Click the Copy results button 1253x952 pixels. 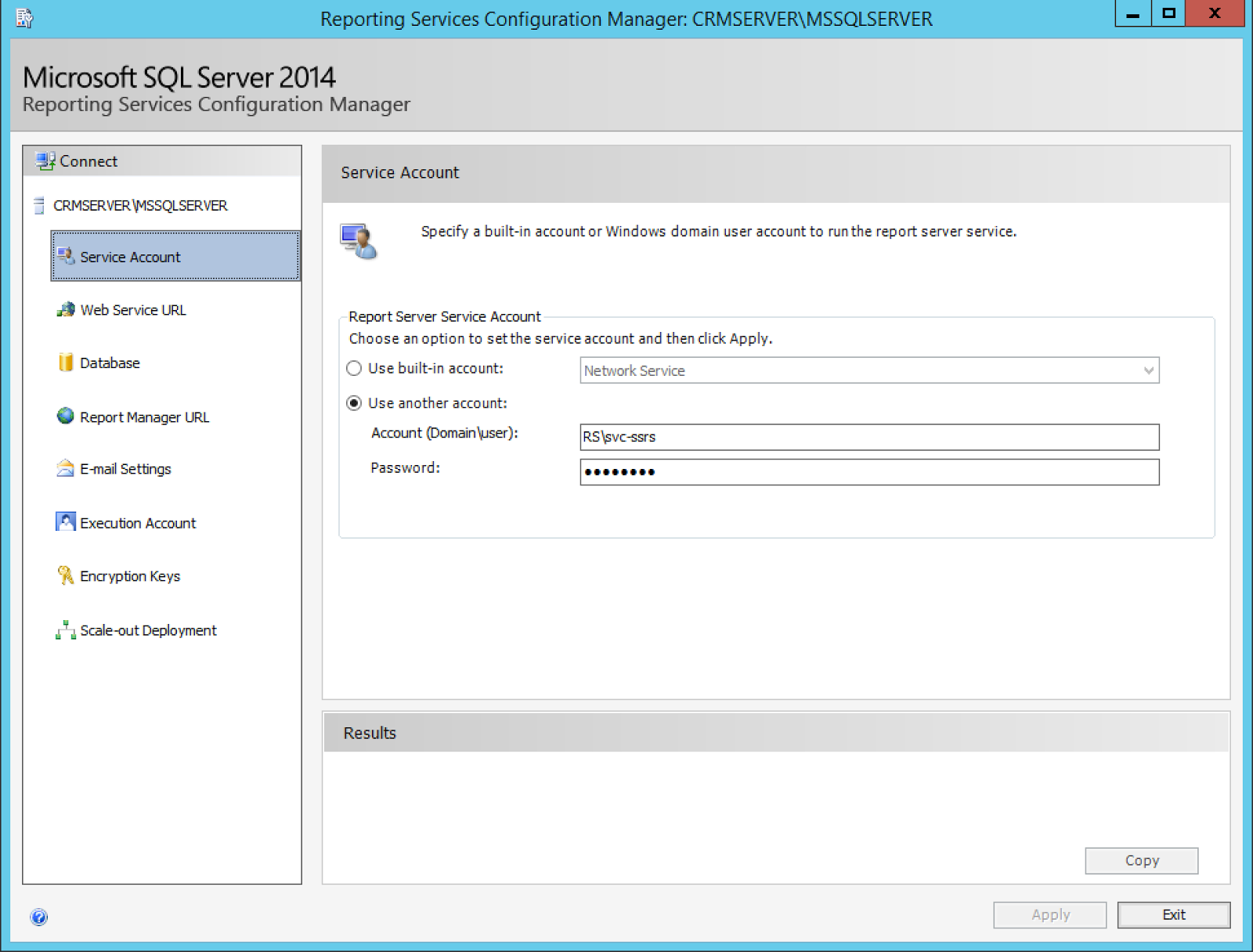tap(1141, 860)
